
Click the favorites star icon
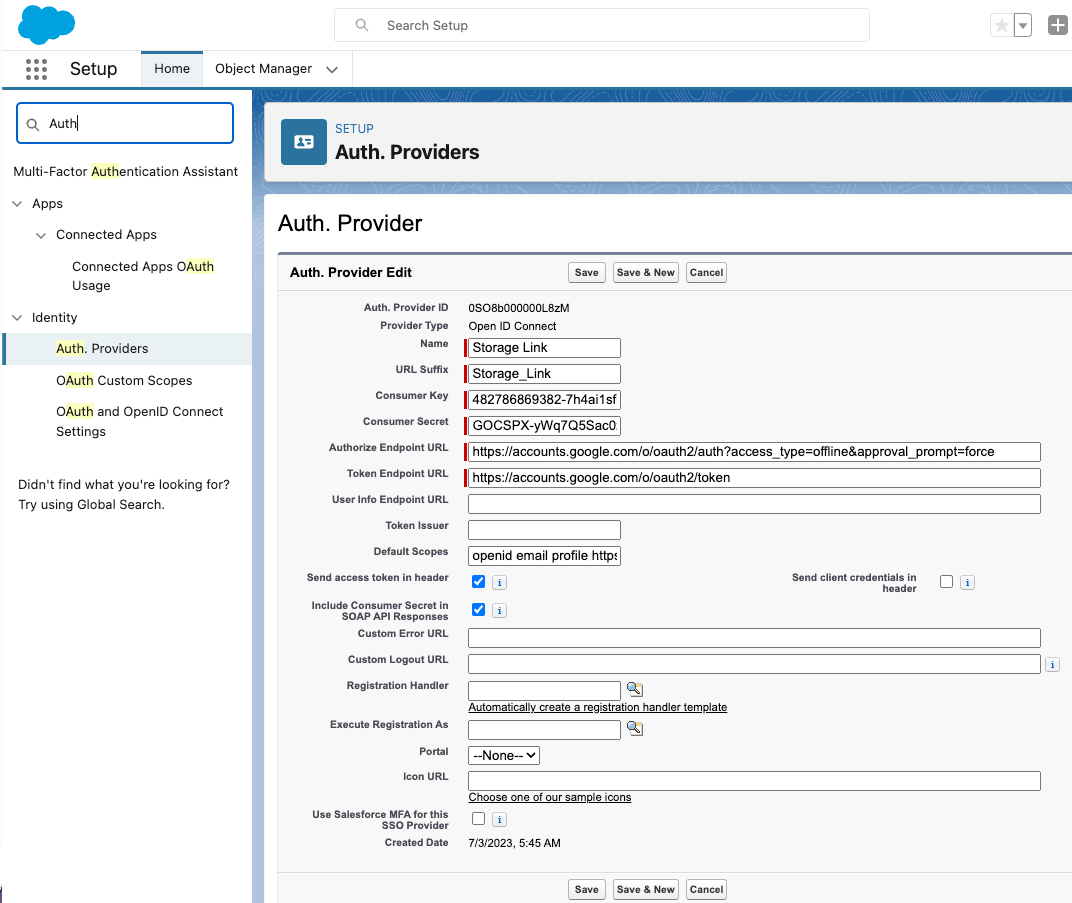click(x=1001, y=26)
